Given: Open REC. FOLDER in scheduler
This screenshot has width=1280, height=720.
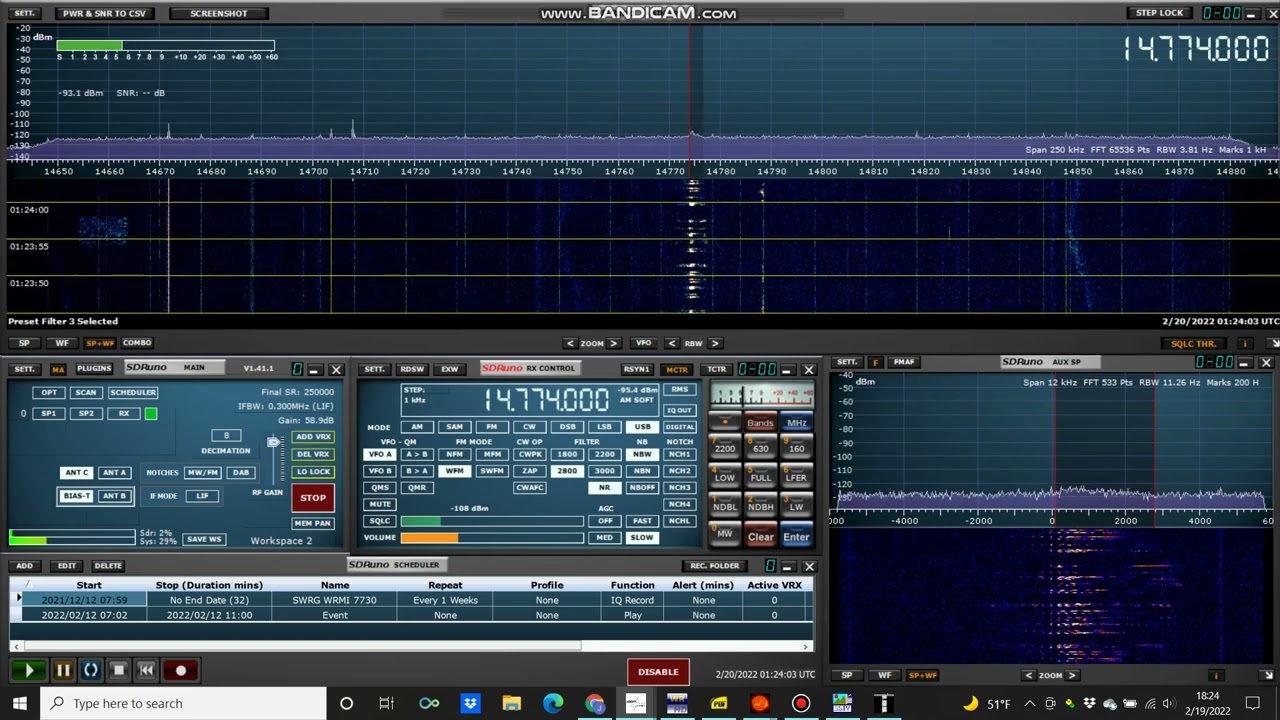Looking at the screenshot, I should point(714,567).
